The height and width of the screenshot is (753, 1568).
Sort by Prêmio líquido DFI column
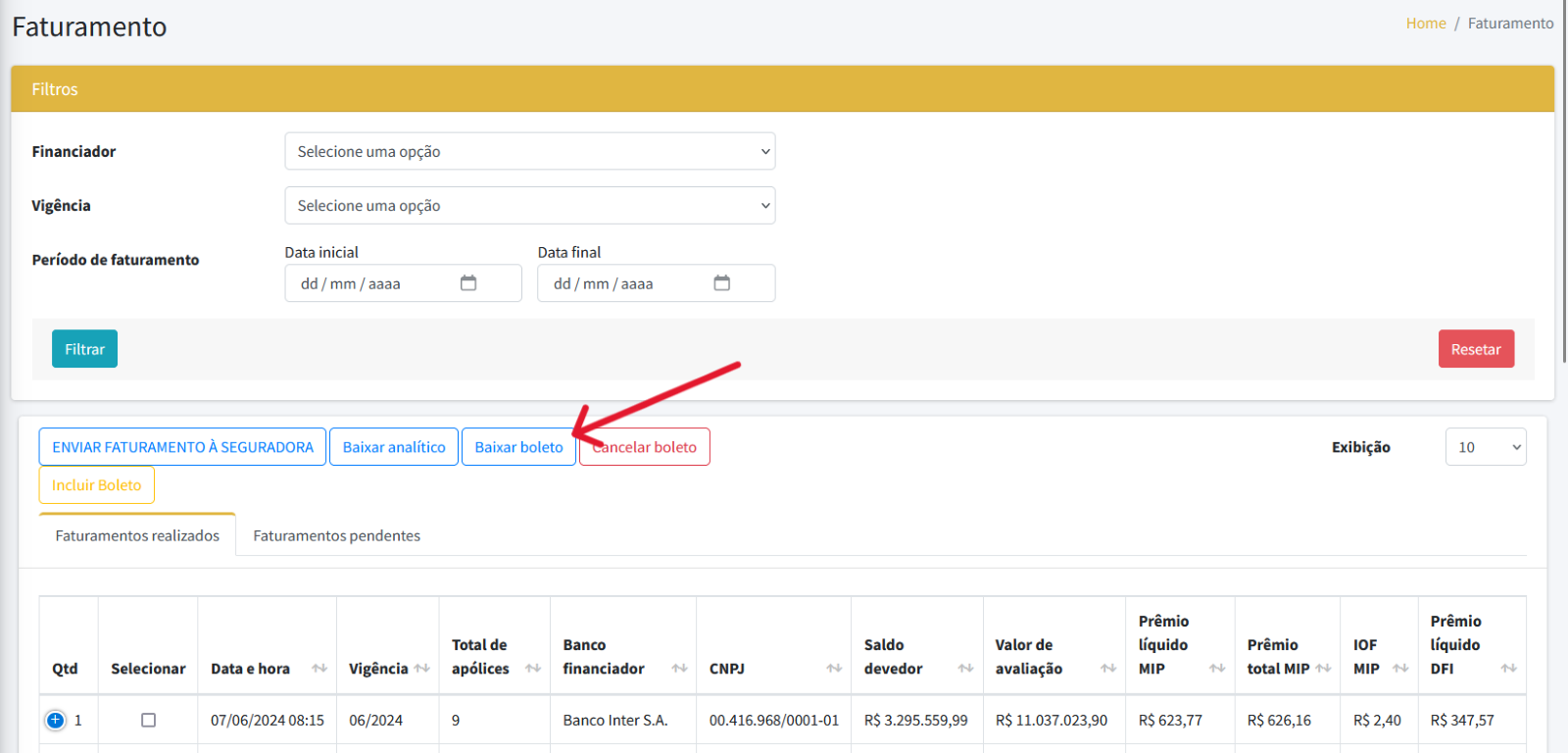(x=1508, y=668)
